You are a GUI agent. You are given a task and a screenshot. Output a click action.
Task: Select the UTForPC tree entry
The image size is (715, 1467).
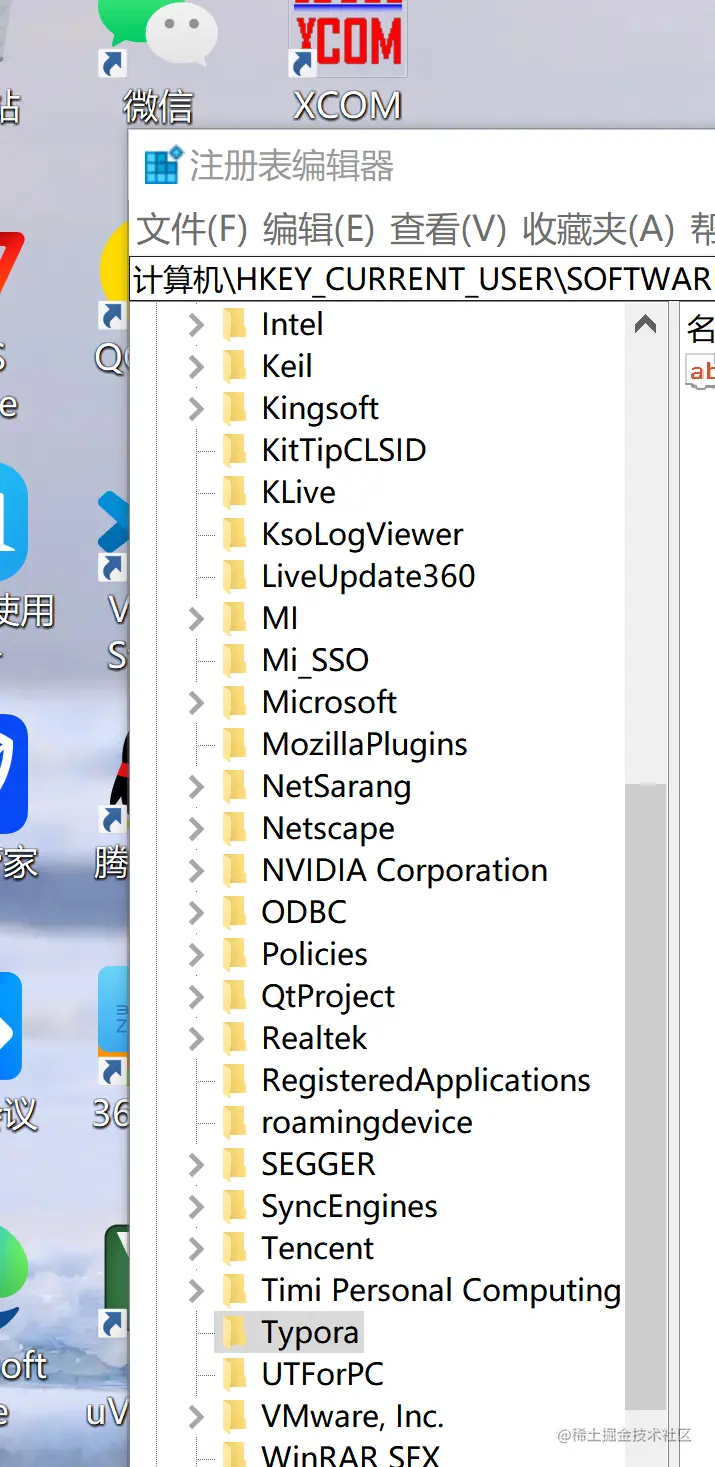322,1374
